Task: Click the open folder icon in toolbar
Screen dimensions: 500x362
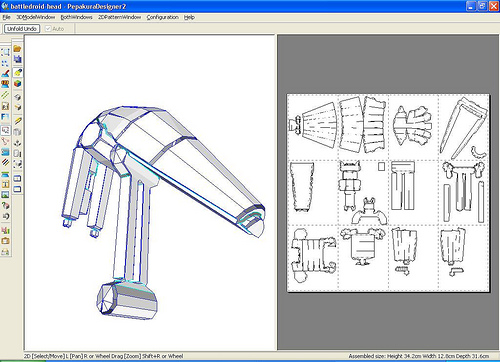Action: pyautogui.click(x=17, y=49)
